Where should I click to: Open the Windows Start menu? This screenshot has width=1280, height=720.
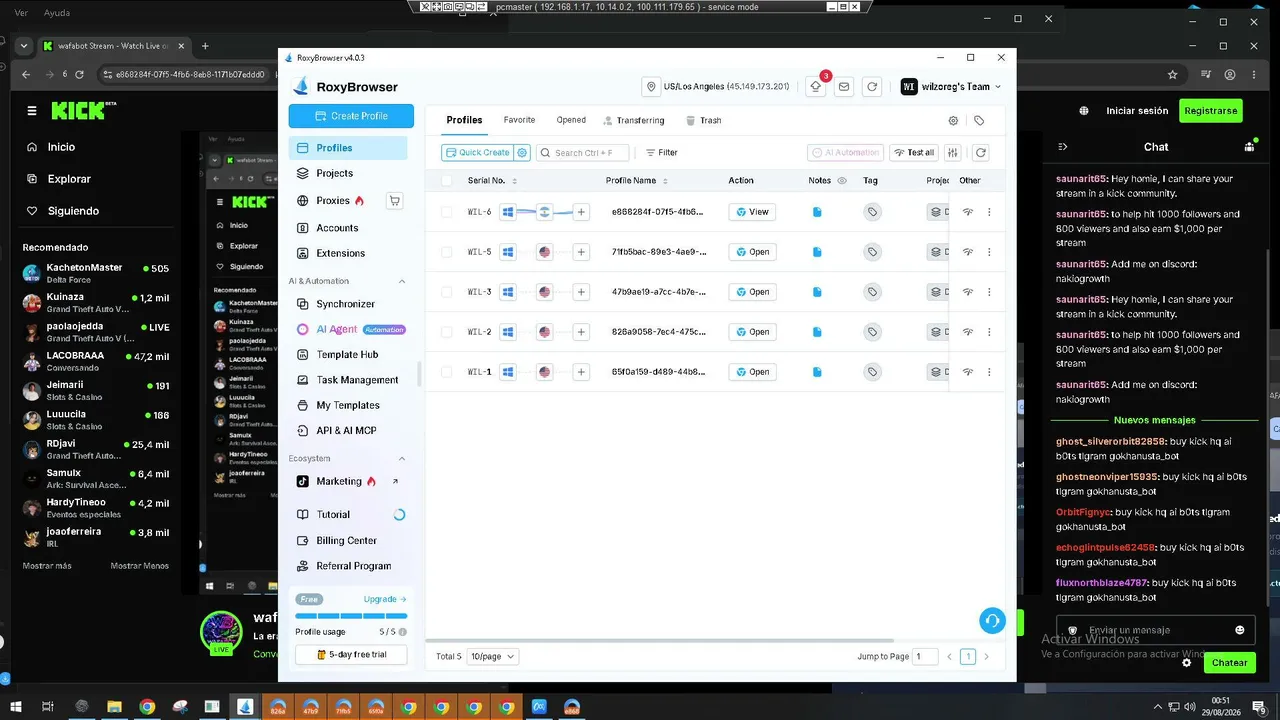pos(16,707)
